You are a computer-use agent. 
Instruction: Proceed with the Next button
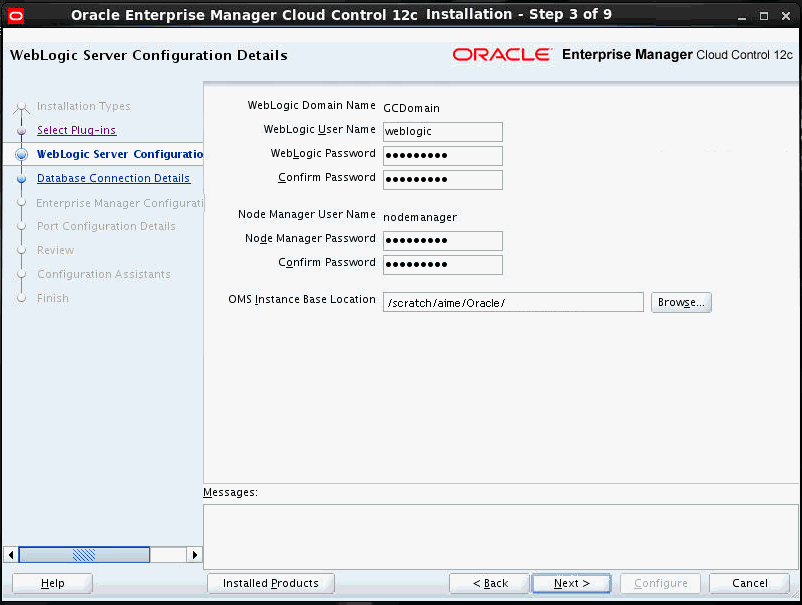click(x=571, y=583)
